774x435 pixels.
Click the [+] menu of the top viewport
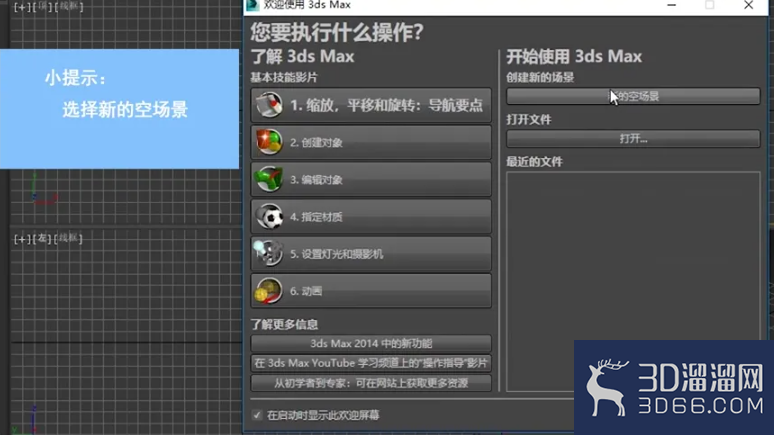(21, 7)
